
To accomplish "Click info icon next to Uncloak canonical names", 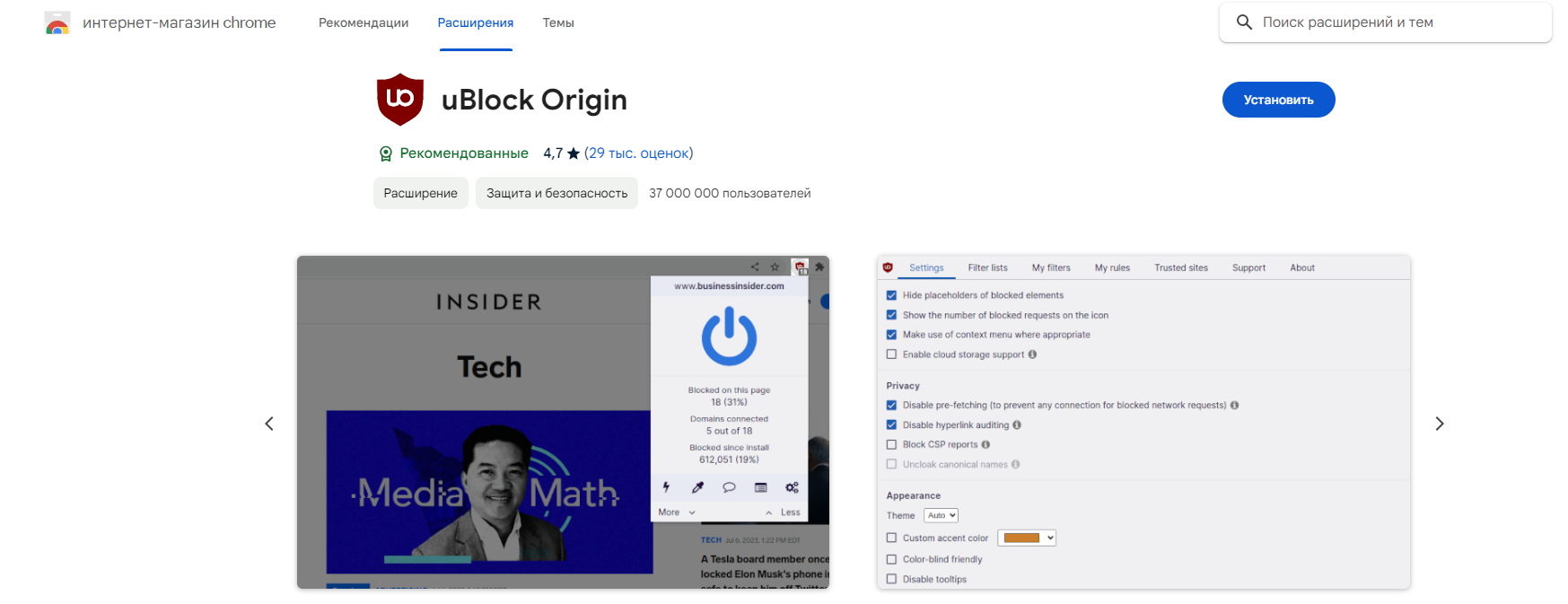I will [x=1015, y=465].
